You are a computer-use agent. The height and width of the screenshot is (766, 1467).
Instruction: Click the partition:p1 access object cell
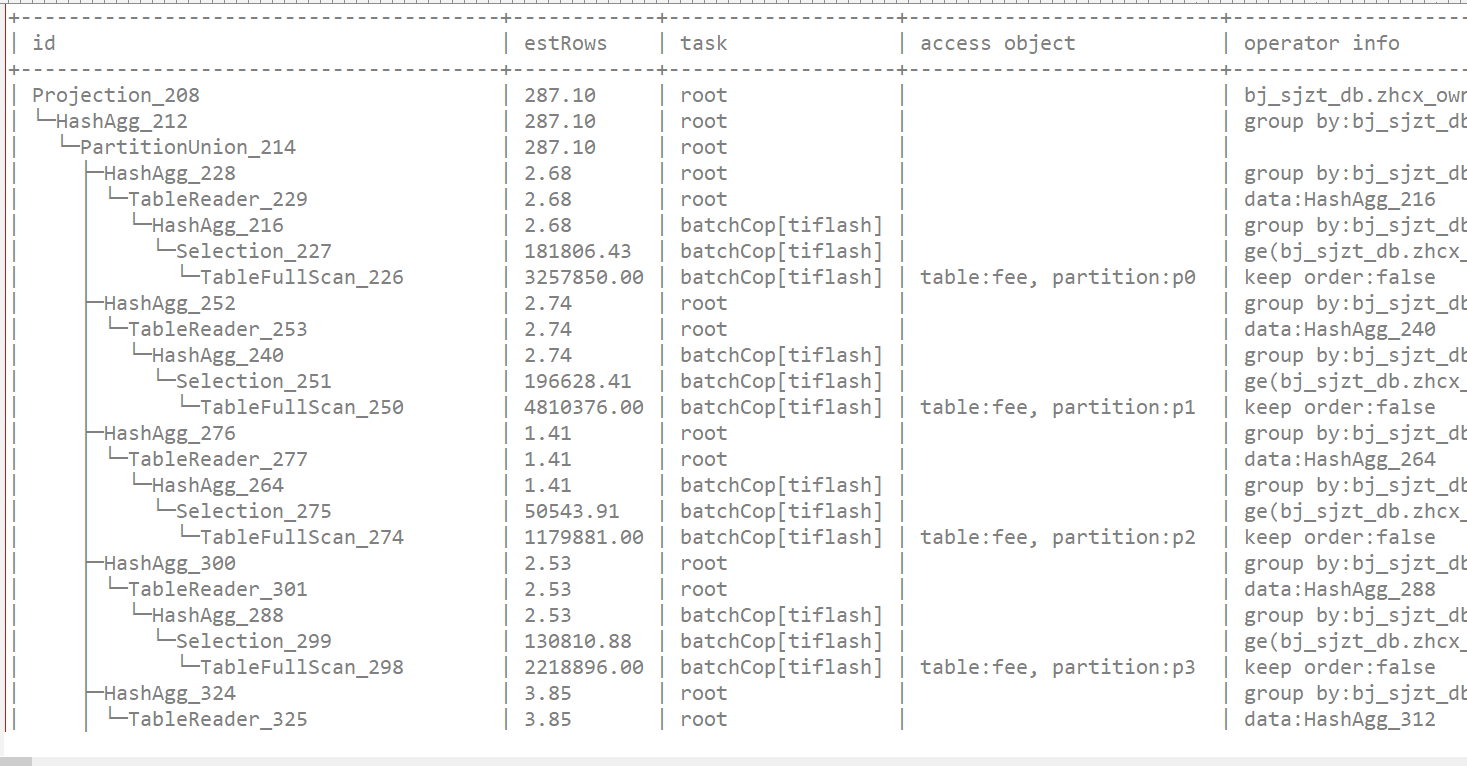pyautogui.click(x=1057, y=407)
